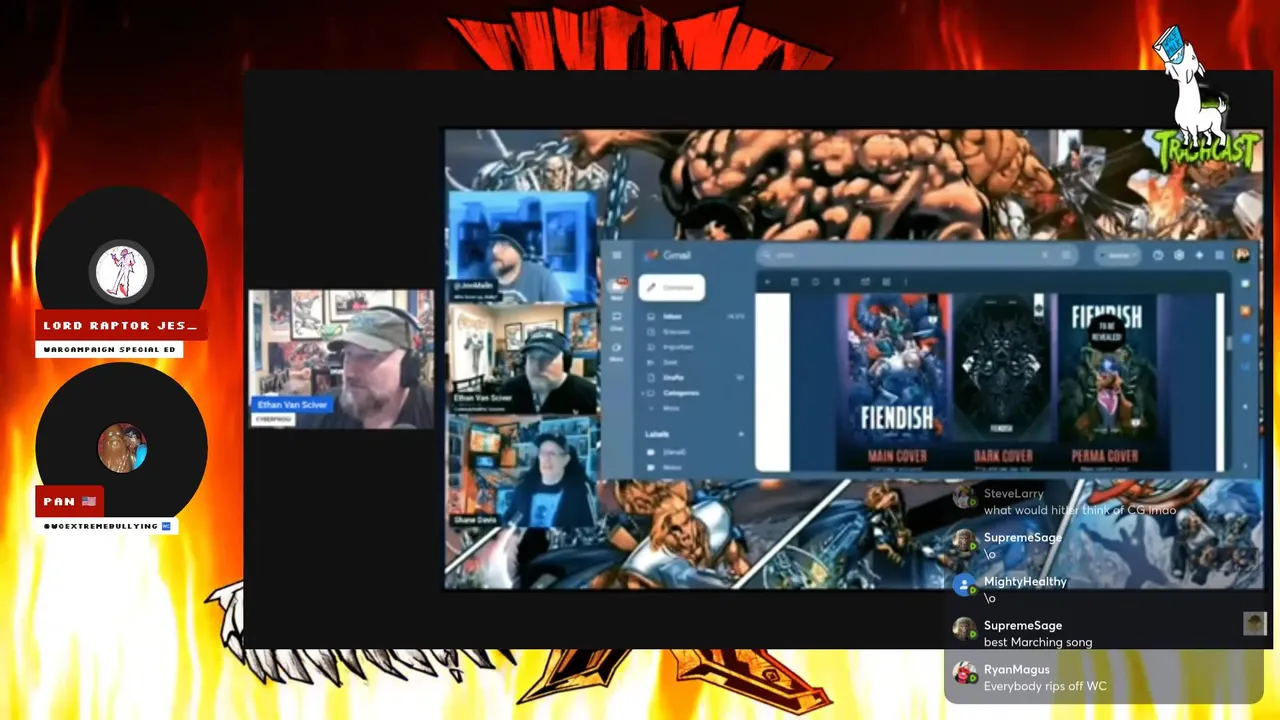Screen dimensions: 1280x720
Task: Select Ethan Van Sciver's large video tile
Action: [x=341, y=359]
